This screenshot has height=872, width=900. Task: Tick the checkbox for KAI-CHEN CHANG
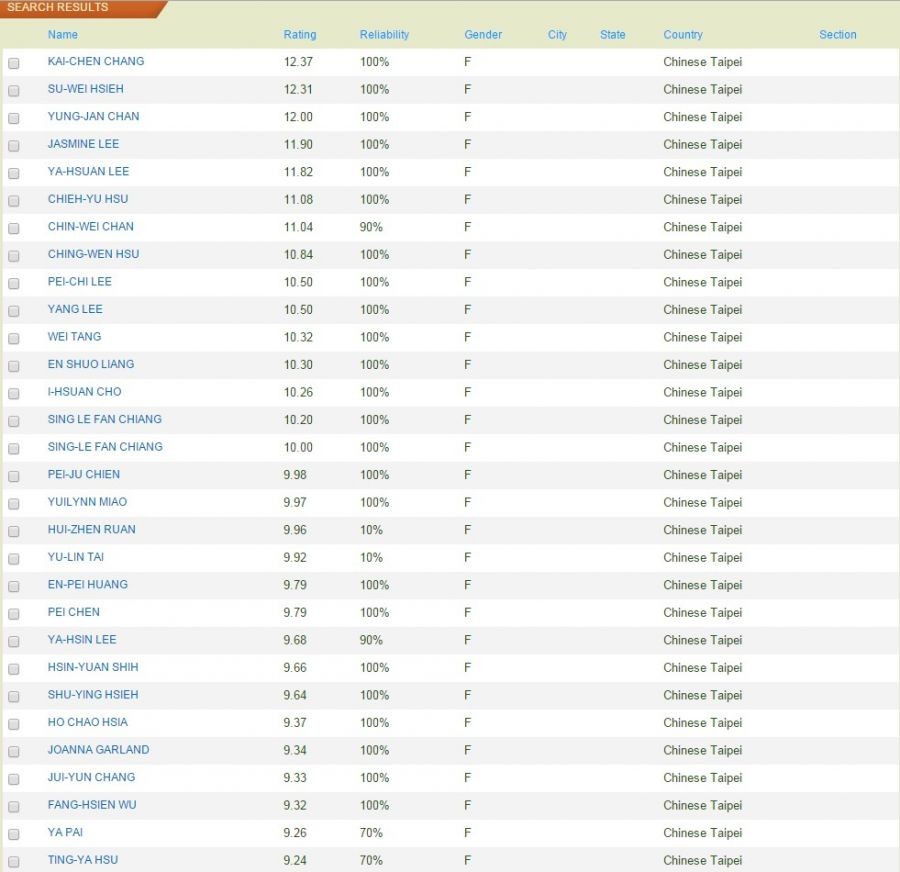pyautogui.click(x=14, y=63)
